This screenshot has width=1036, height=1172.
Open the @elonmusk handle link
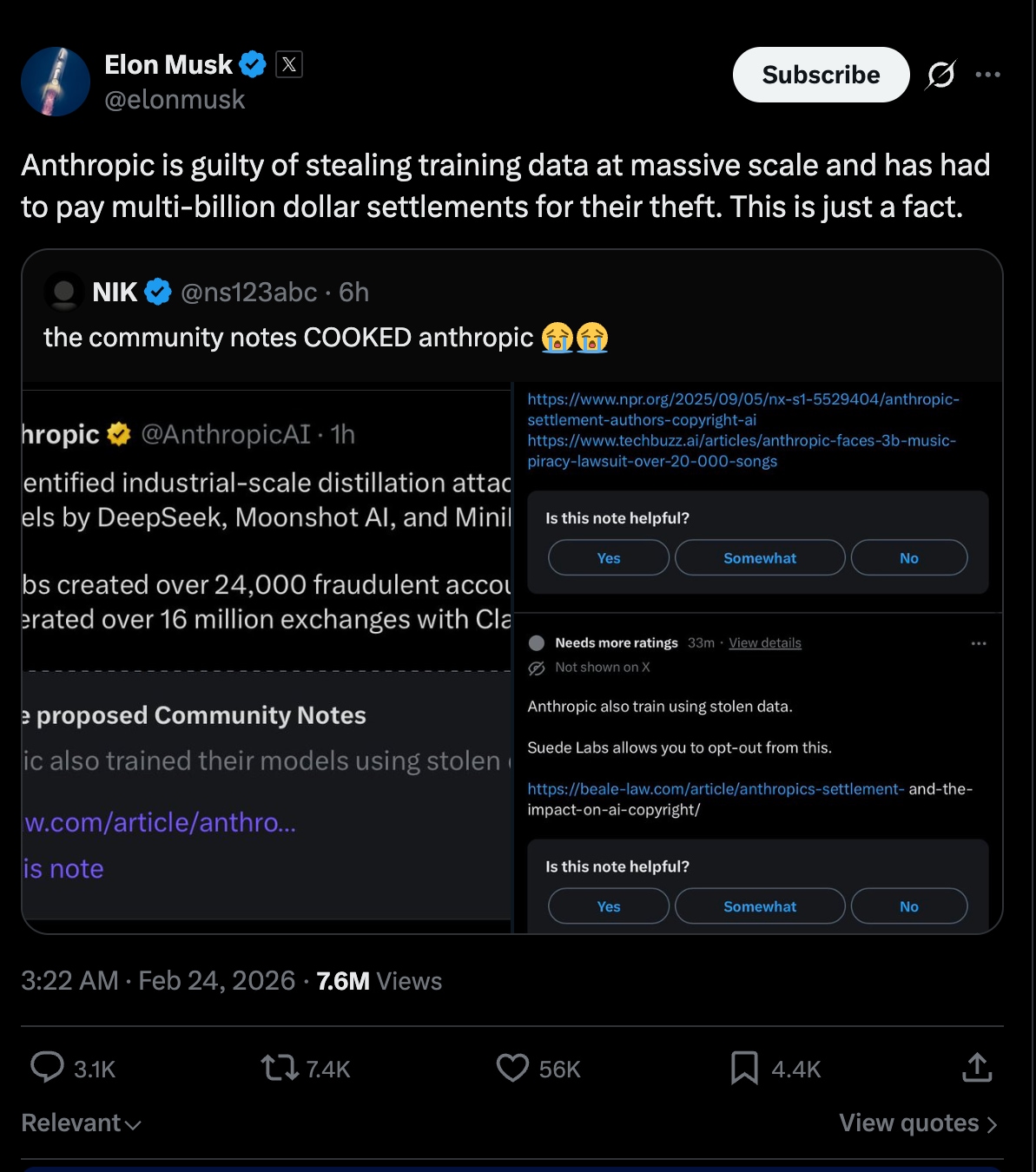(175, 100)
